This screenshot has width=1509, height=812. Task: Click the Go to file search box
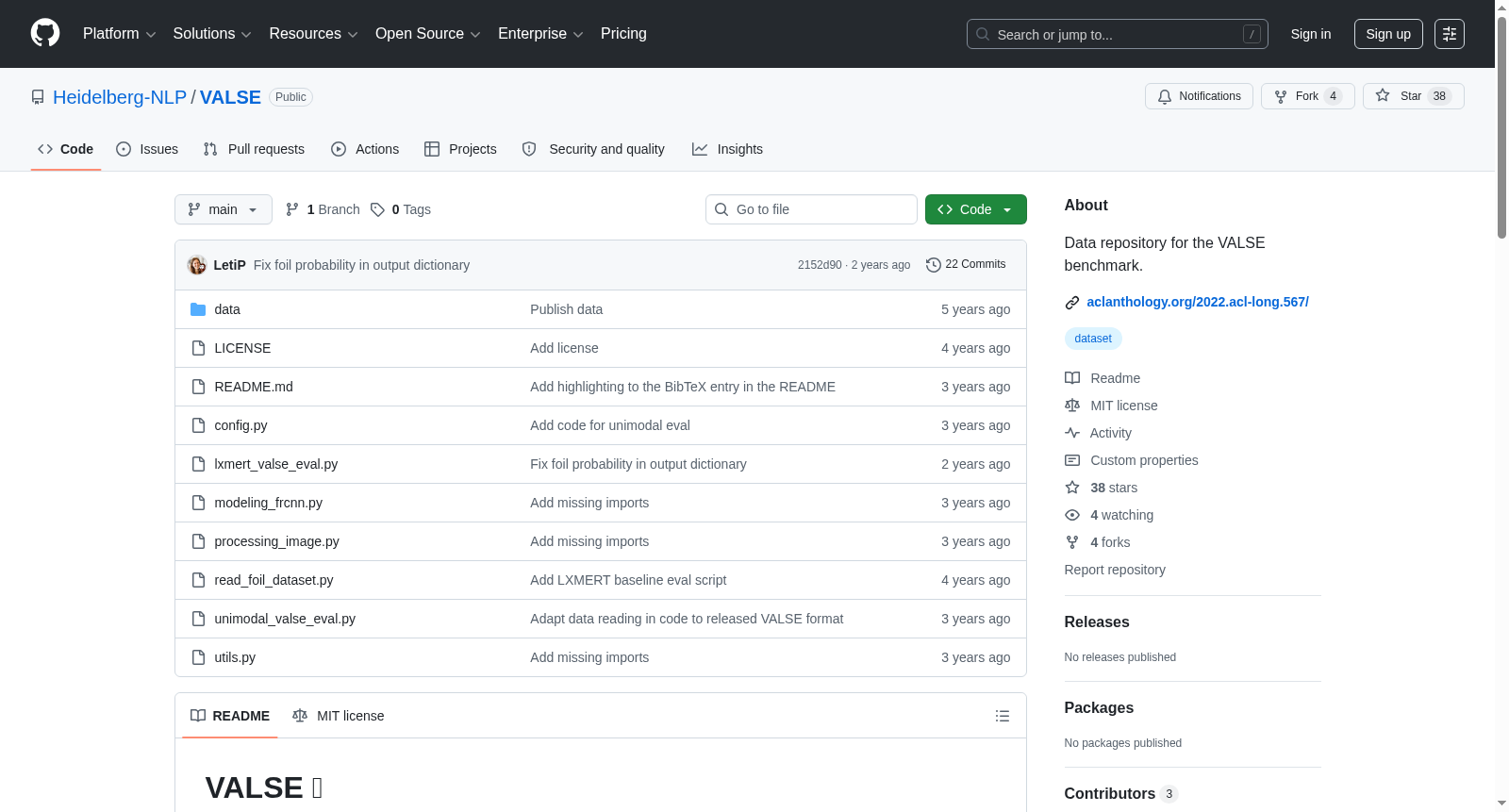811,209
